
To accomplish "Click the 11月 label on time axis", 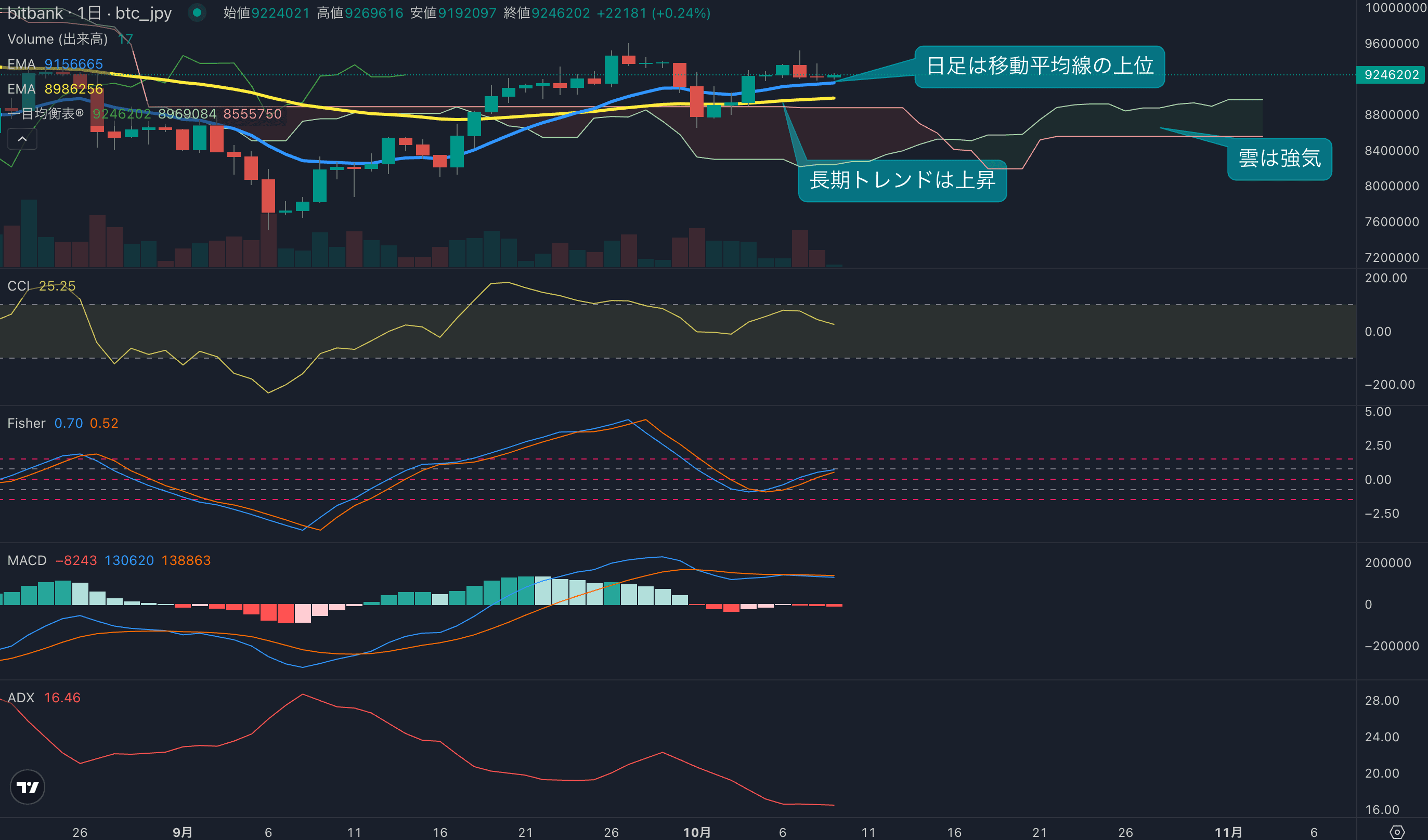I will (1228, 832).
